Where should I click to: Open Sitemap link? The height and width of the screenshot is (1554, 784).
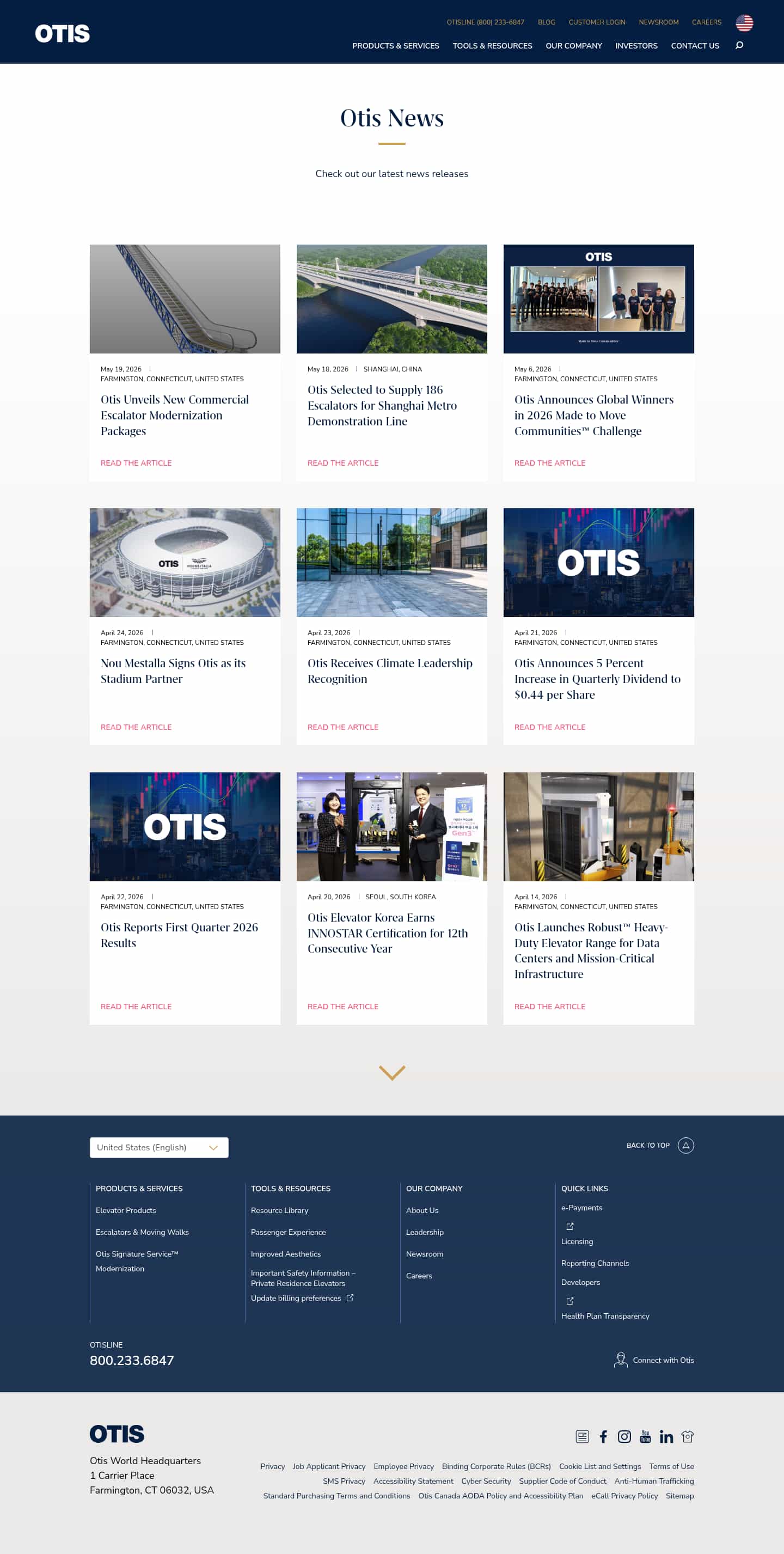tap(679, 1496)
